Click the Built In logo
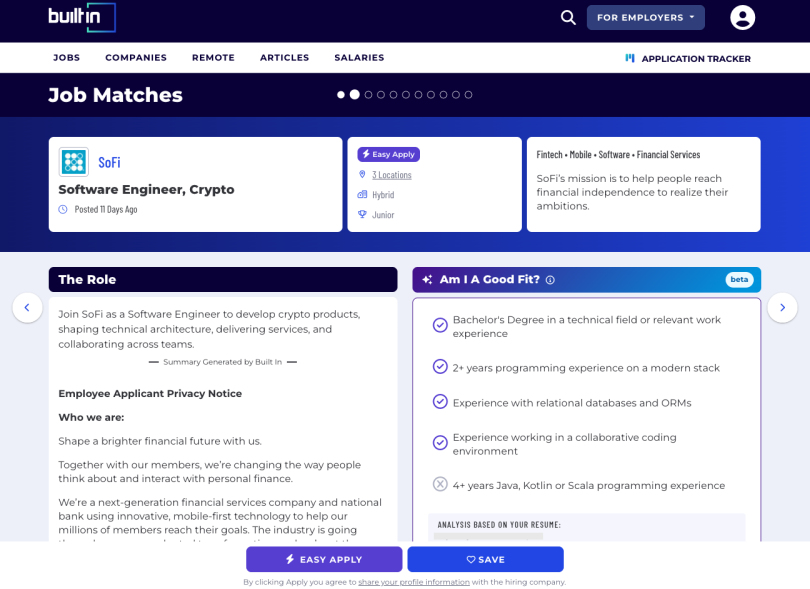 click(82, 18)
